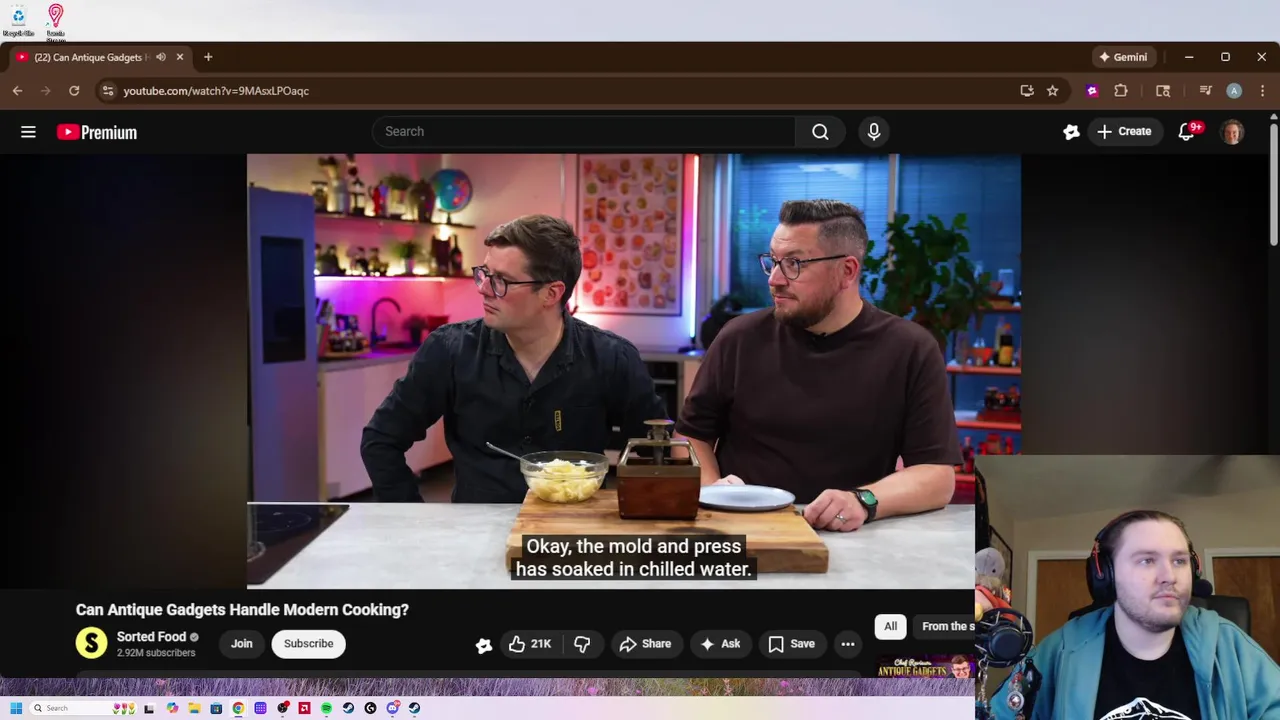Click sparkle icon left of like button
The width and height of the screenshot is (1280, 720).
point(484,645)
